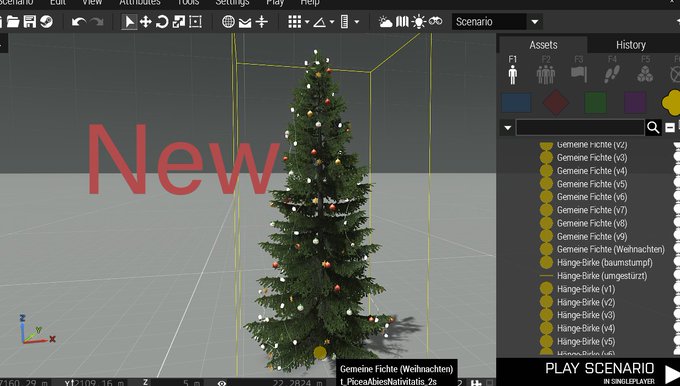Select Gemeine Fichte (v4) asset

(592, 171)
